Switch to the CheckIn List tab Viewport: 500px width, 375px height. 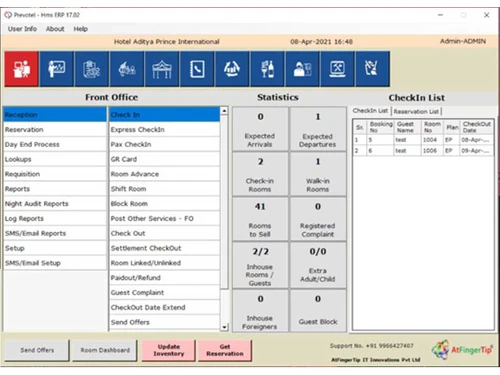coord(370,111)
